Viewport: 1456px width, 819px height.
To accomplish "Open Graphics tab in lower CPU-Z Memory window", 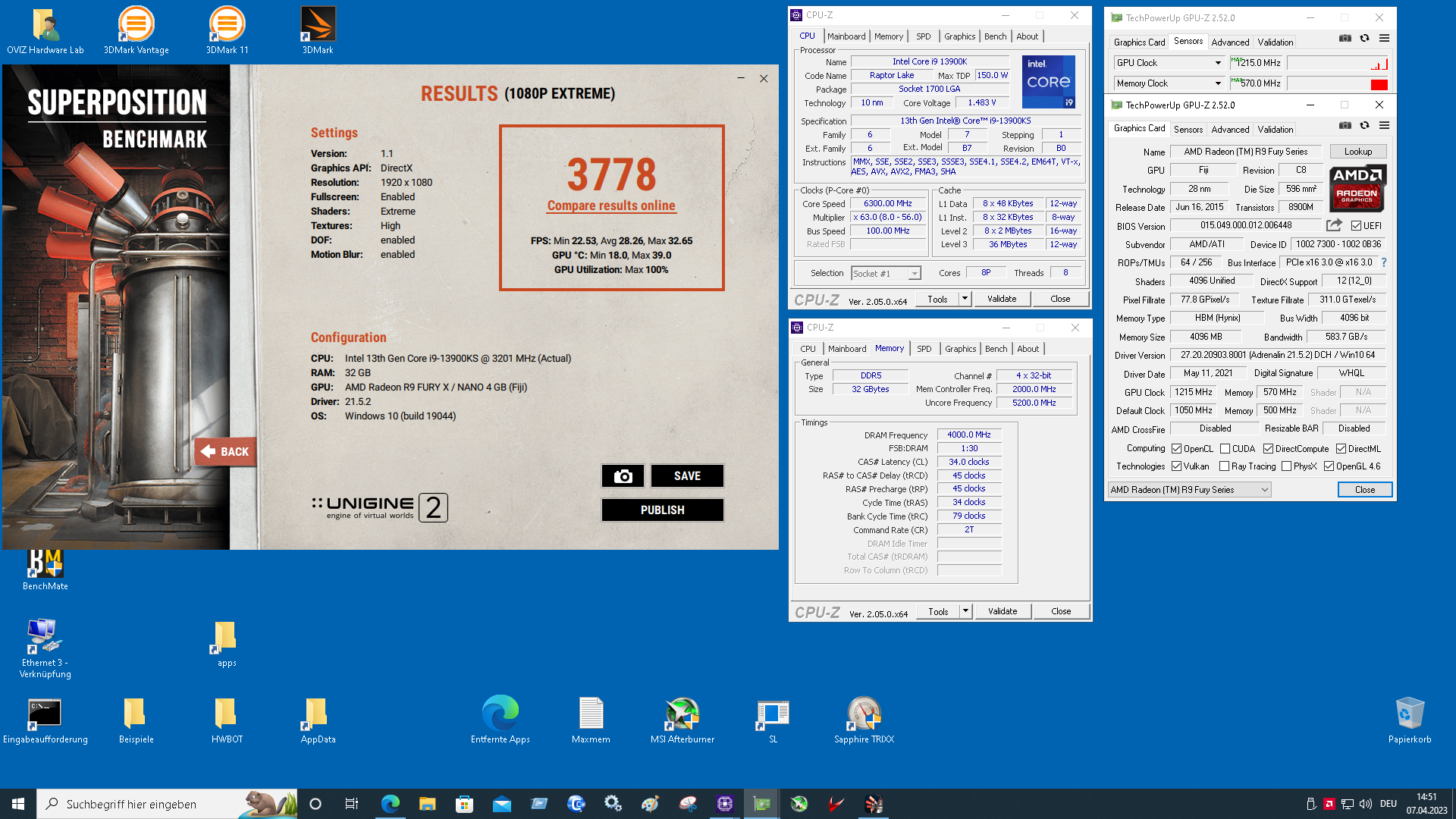I will tap(960, 349).
